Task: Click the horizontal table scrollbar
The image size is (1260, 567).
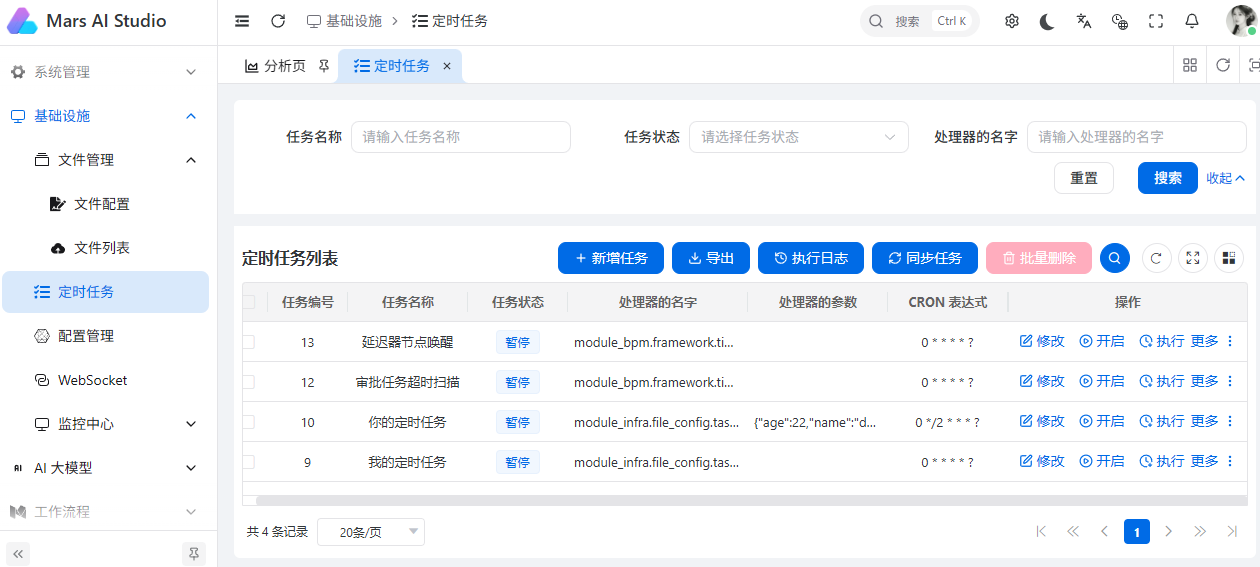Action: [x=750, y=500]
